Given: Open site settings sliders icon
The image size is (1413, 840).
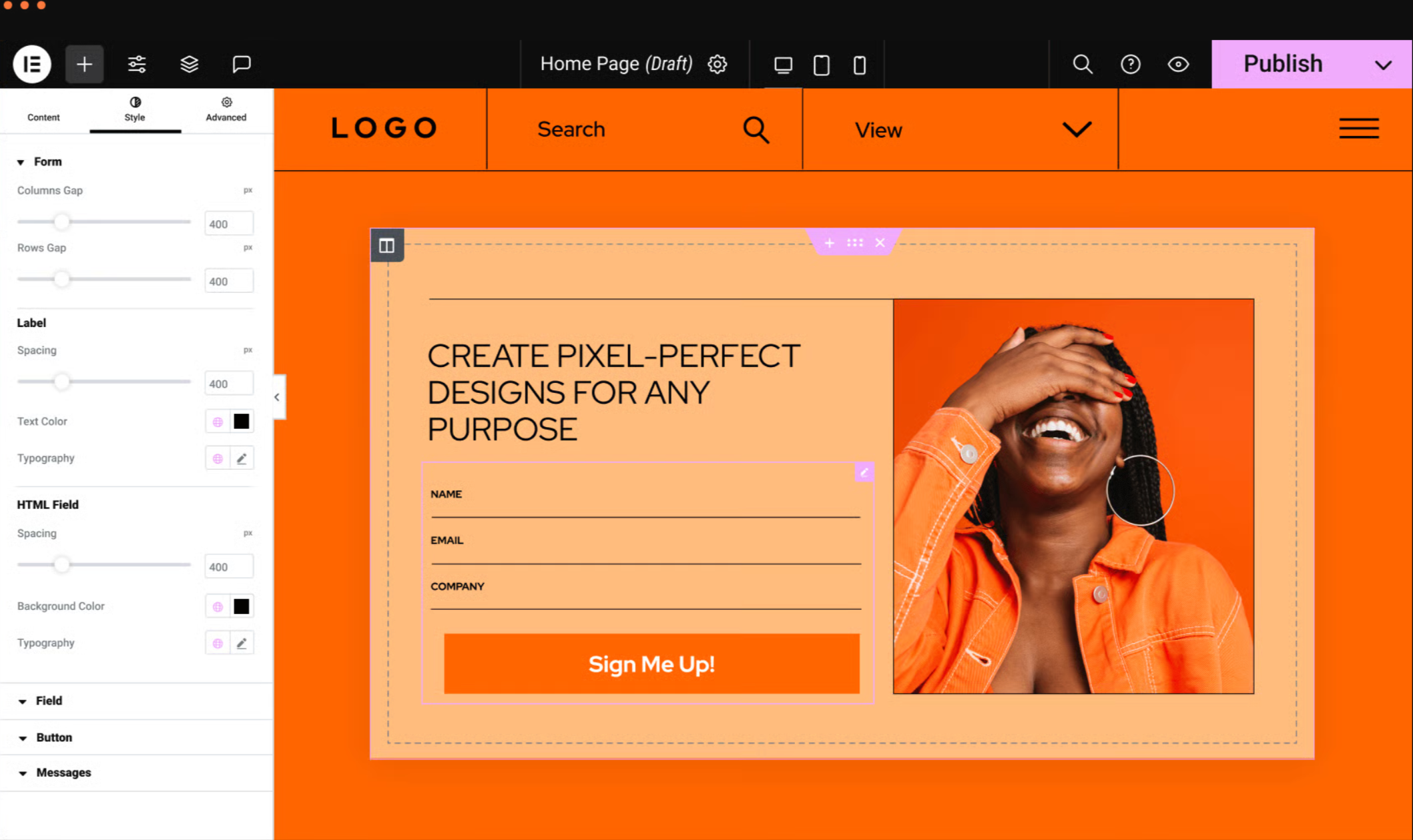Looking at the screenshot, I should 137,64.
